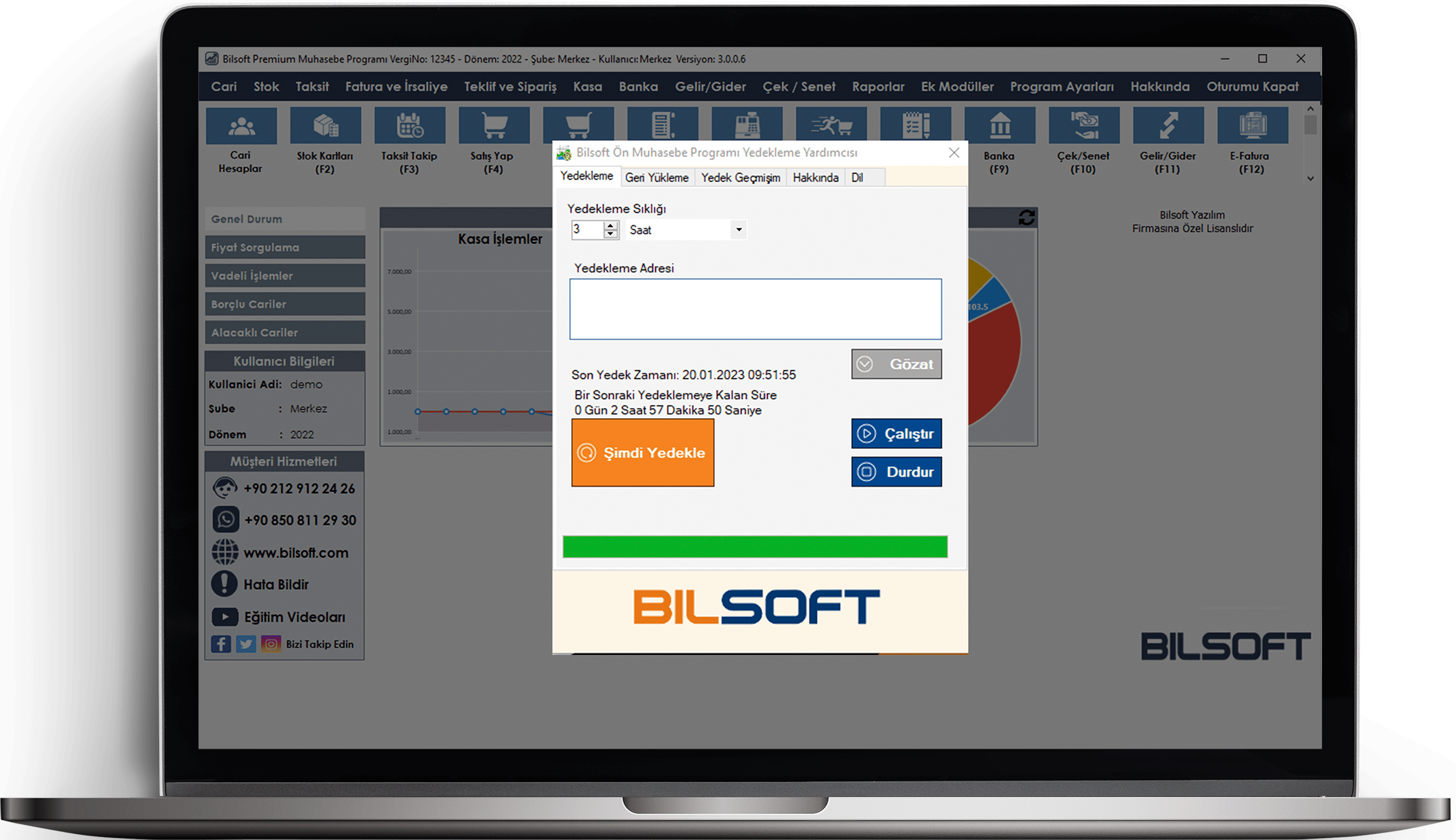
Task: Click the Çalıştır button
Action: (x=896, y=433)
